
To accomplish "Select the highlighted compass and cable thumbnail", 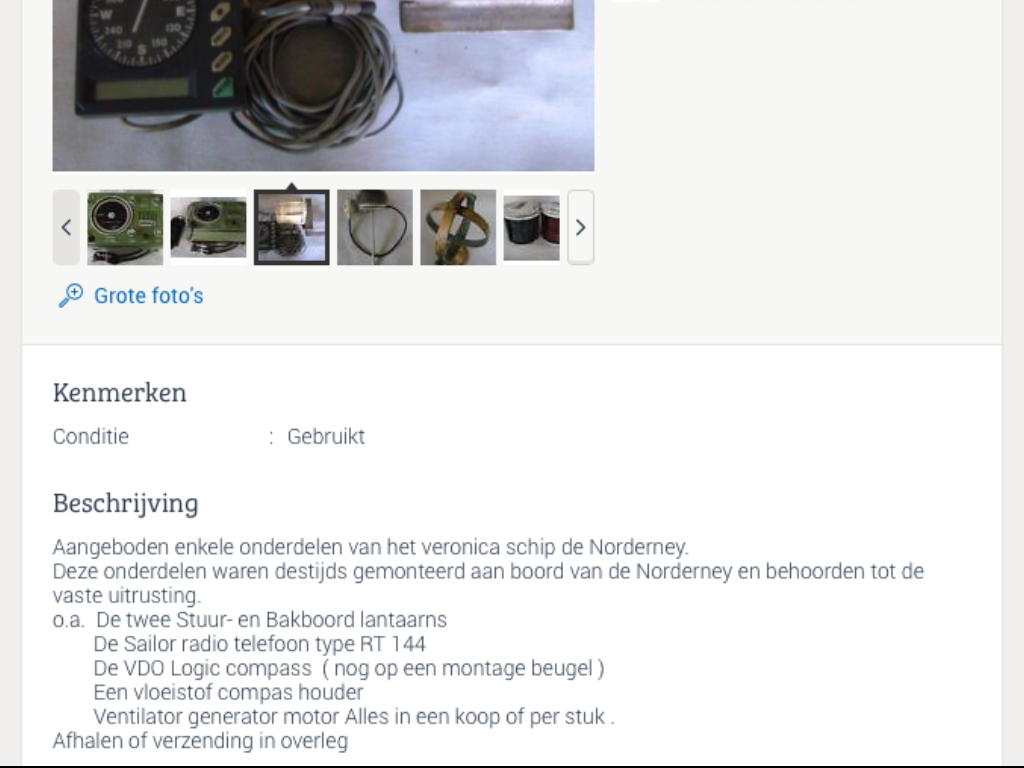I will point(291,227).
